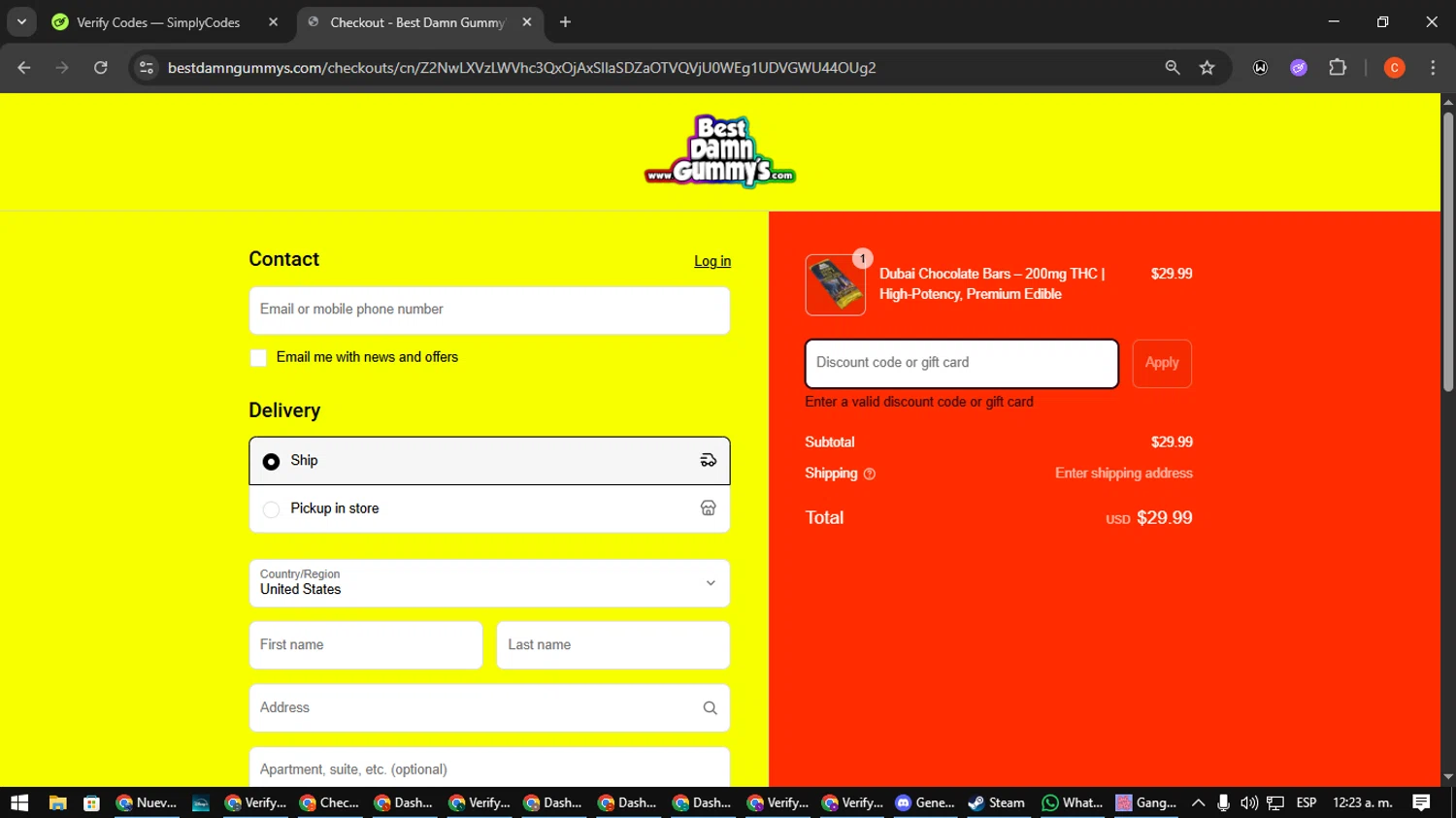Screen dimensions: 1456x818
Task: Close the Verify Codes SimplyCodes tab
Action: coord(274,22)
